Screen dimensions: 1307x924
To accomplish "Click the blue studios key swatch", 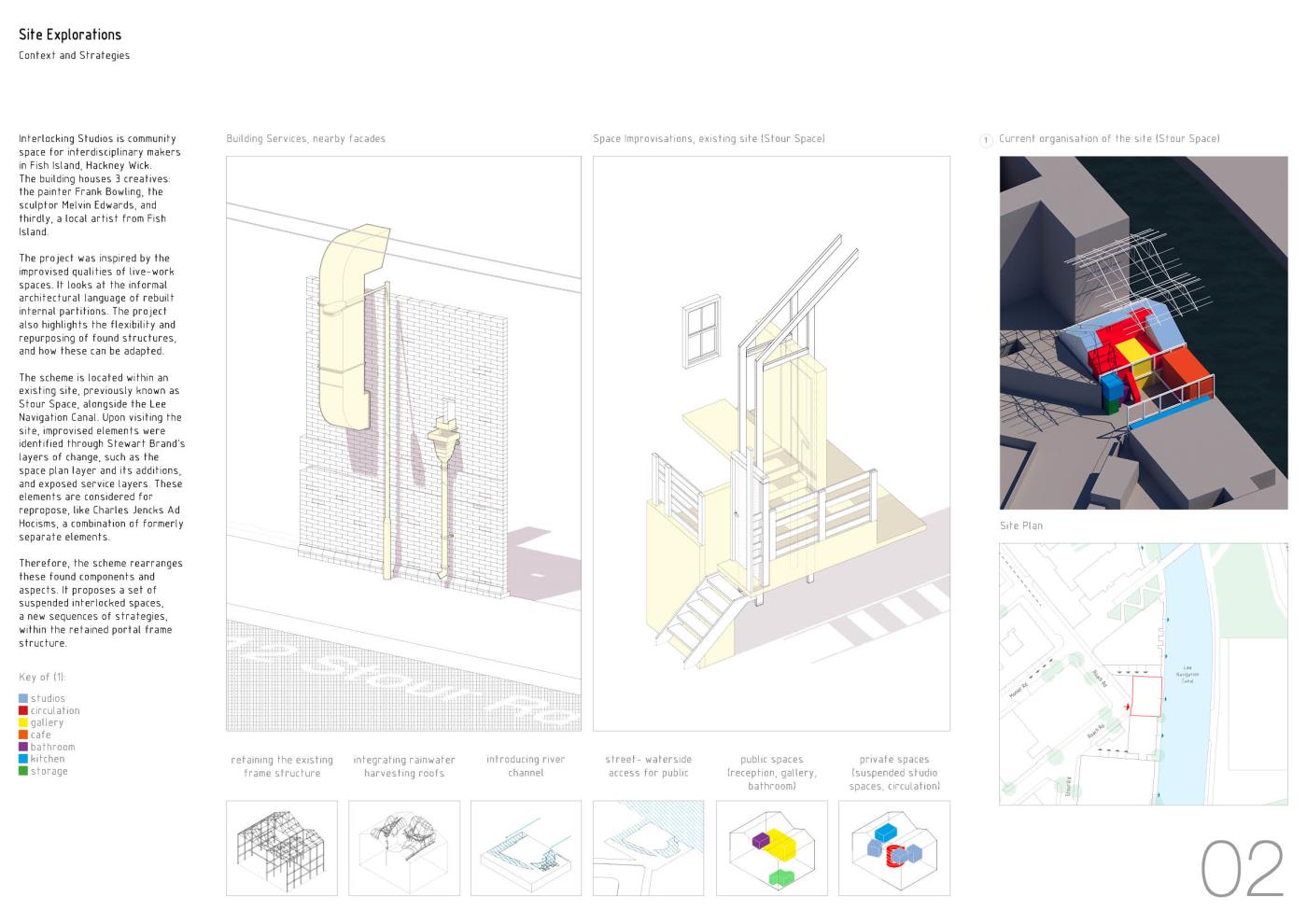I will (x=23, y=698).
